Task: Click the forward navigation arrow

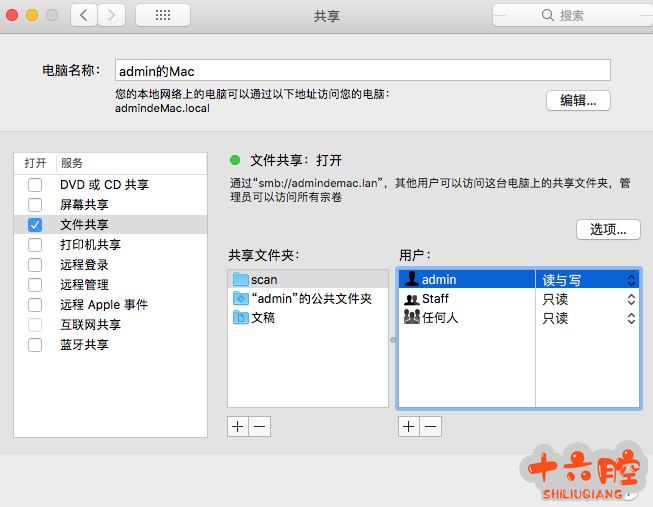Action: coord(112,15)
